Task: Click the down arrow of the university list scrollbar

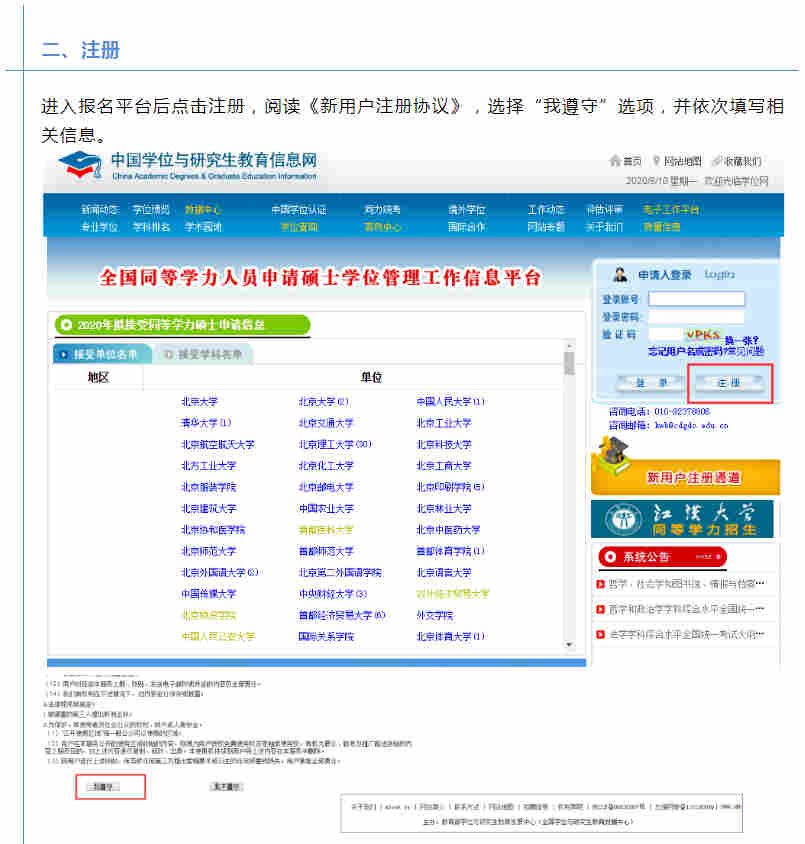Action: tap(569, 644)
